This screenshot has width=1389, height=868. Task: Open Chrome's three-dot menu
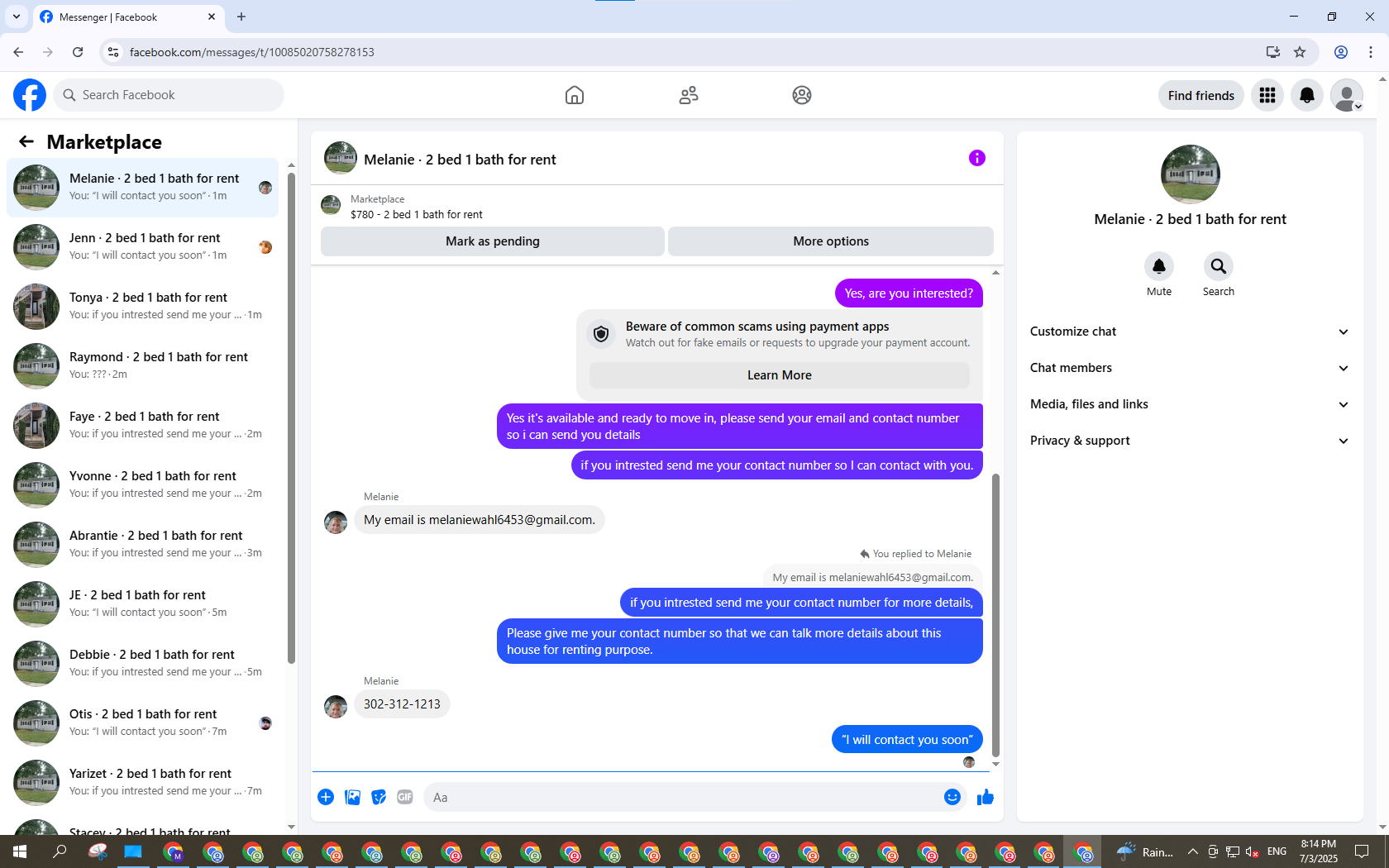(1371, 52)
